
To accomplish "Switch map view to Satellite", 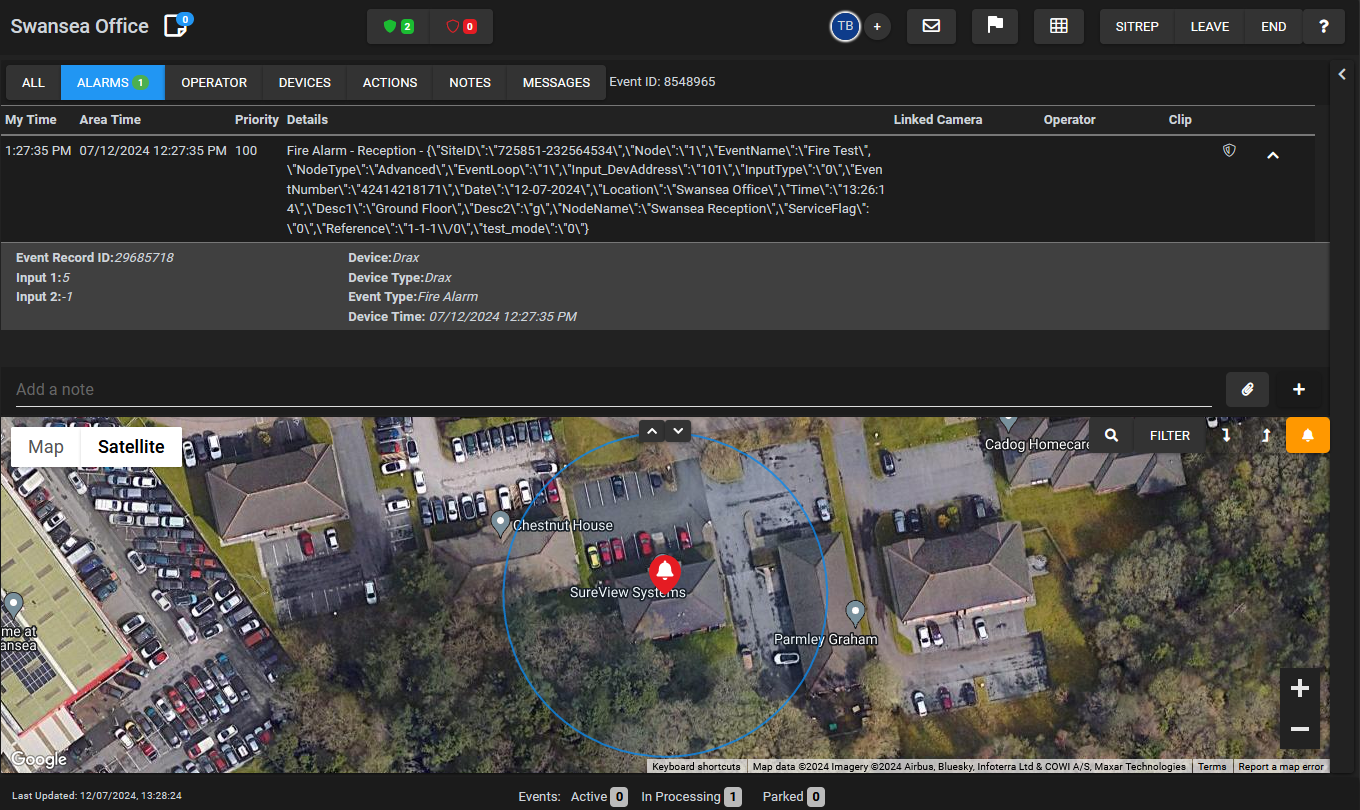I will pos(131,447).
